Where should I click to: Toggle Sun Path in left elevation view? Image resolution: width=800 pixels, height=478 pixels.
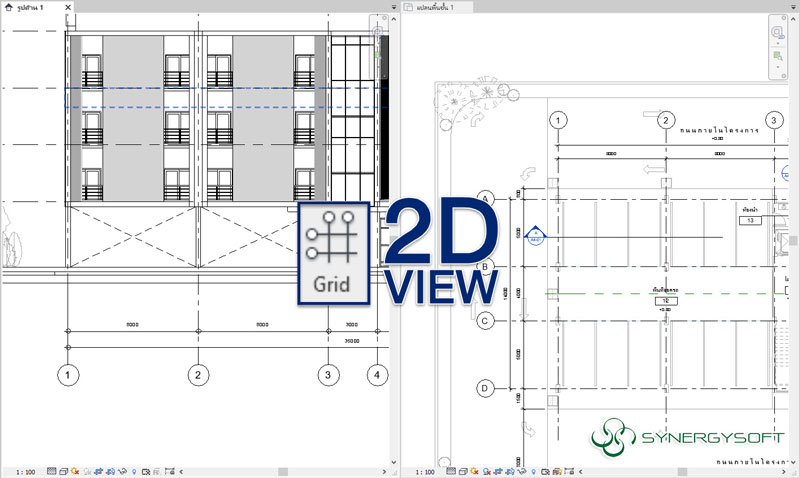[75, 471]
